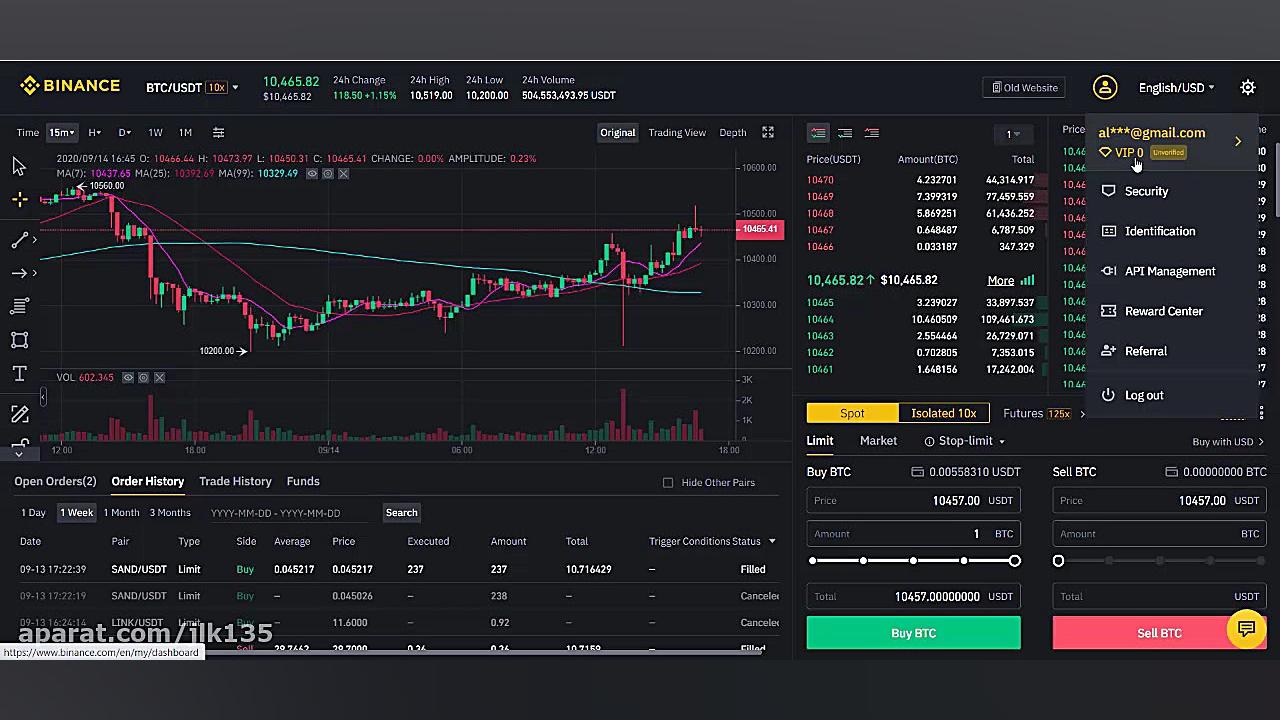Open MA indicator settings icon
Screen dimensions: 1280x720
pos(328,174)
